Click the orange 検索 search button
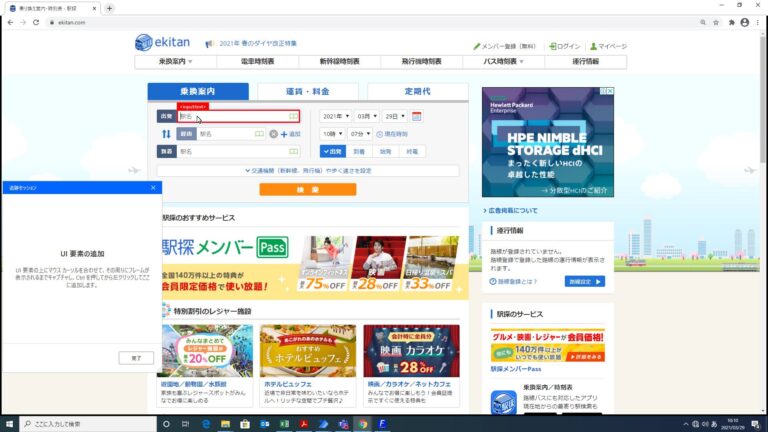Image resolution: width=768 pixels, height=432 pixels. (x=308, y=190)
